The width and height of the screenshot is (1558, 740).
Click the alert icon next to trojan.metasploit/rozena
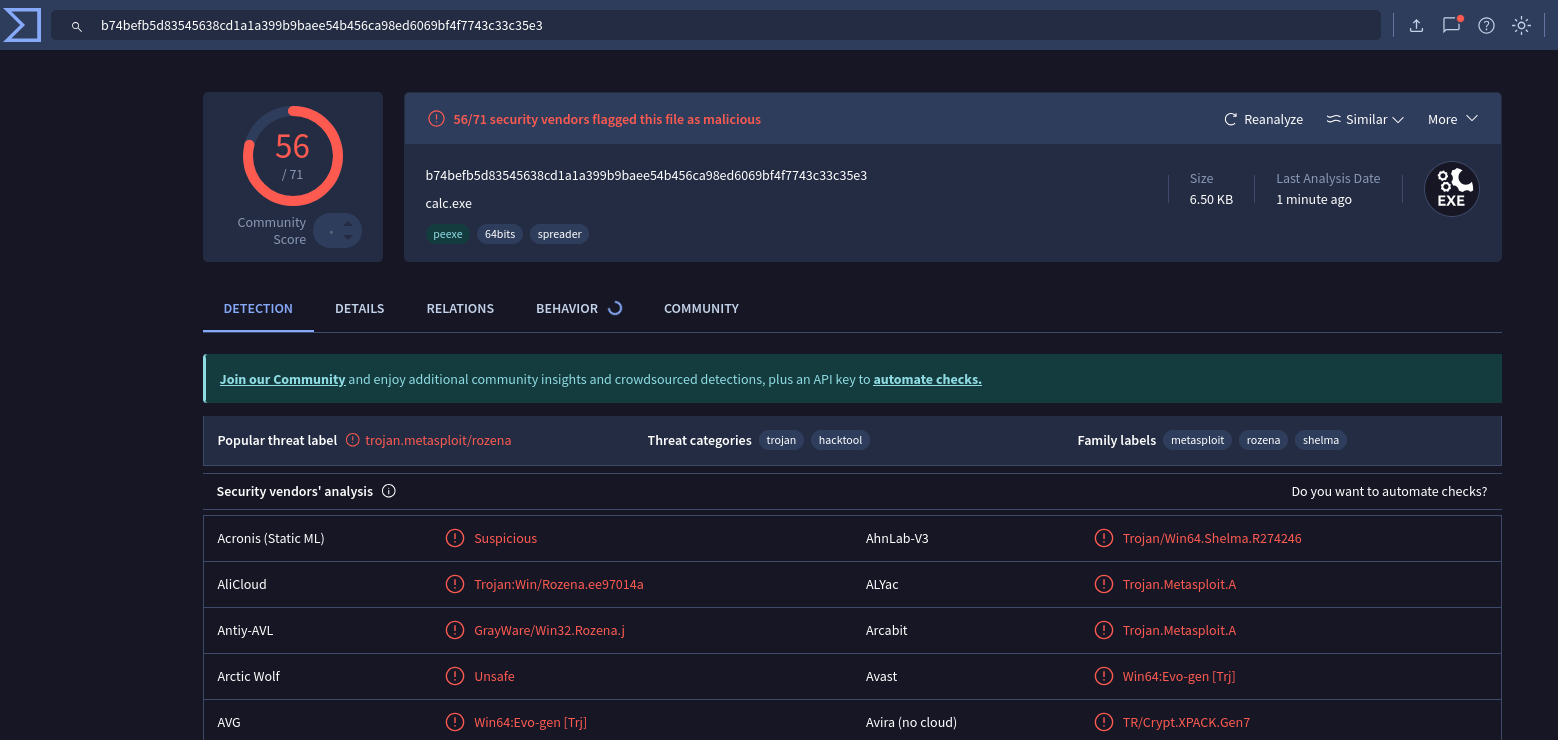[352, 440]
